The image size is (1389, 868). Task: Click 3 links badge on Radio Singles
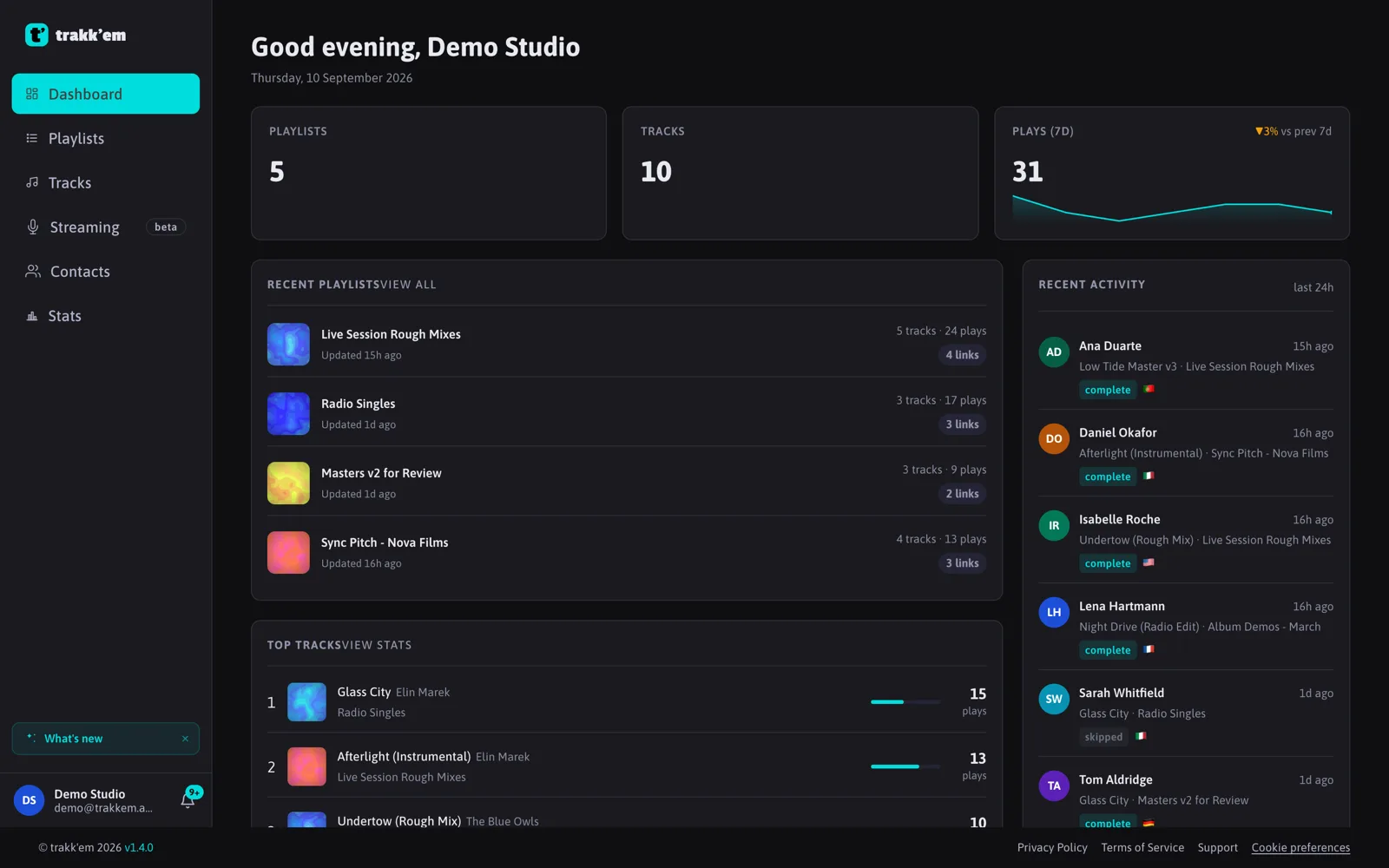tap(962, 424)
